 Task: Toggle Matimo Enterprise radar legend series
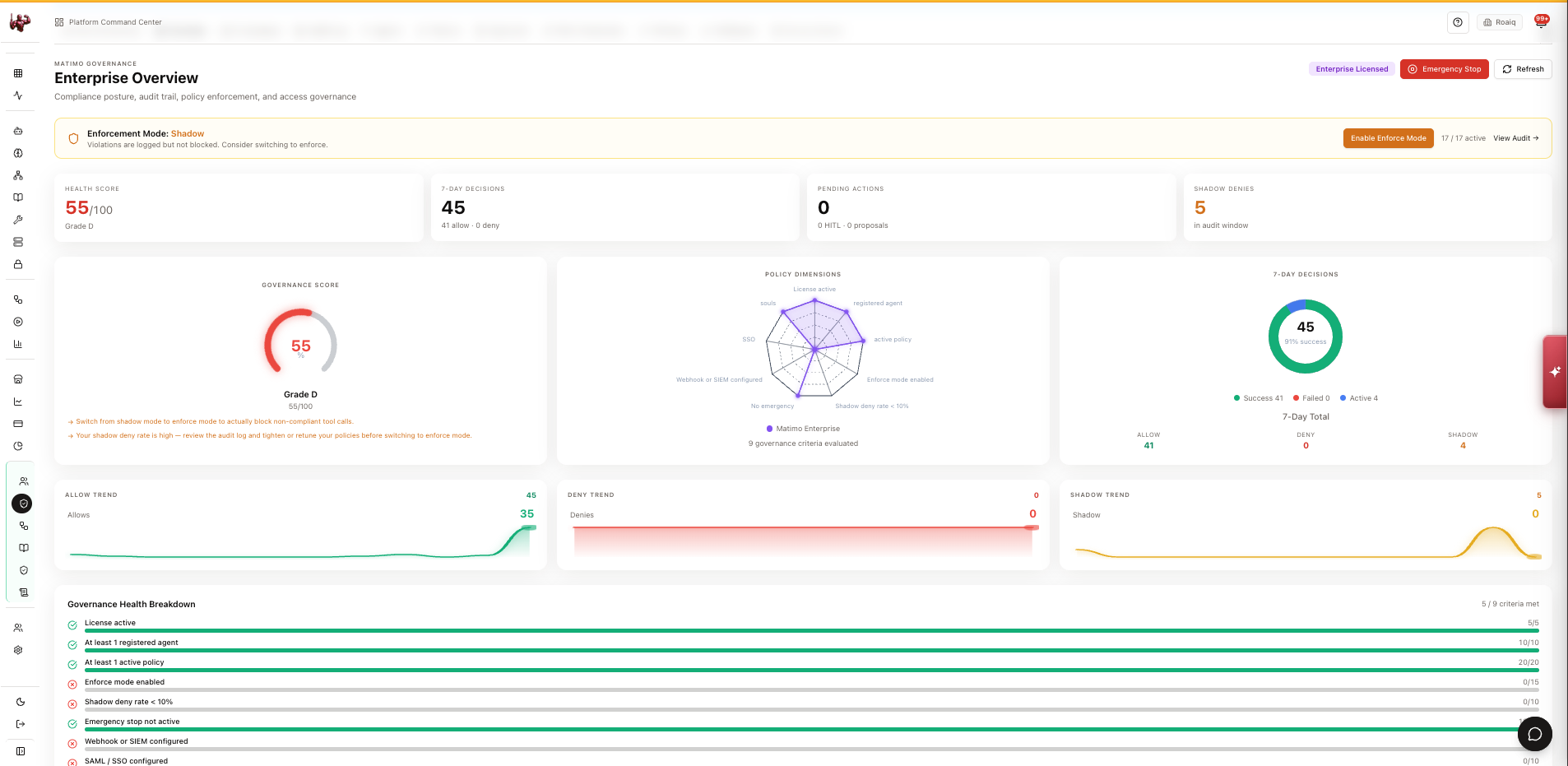(803, 429)
